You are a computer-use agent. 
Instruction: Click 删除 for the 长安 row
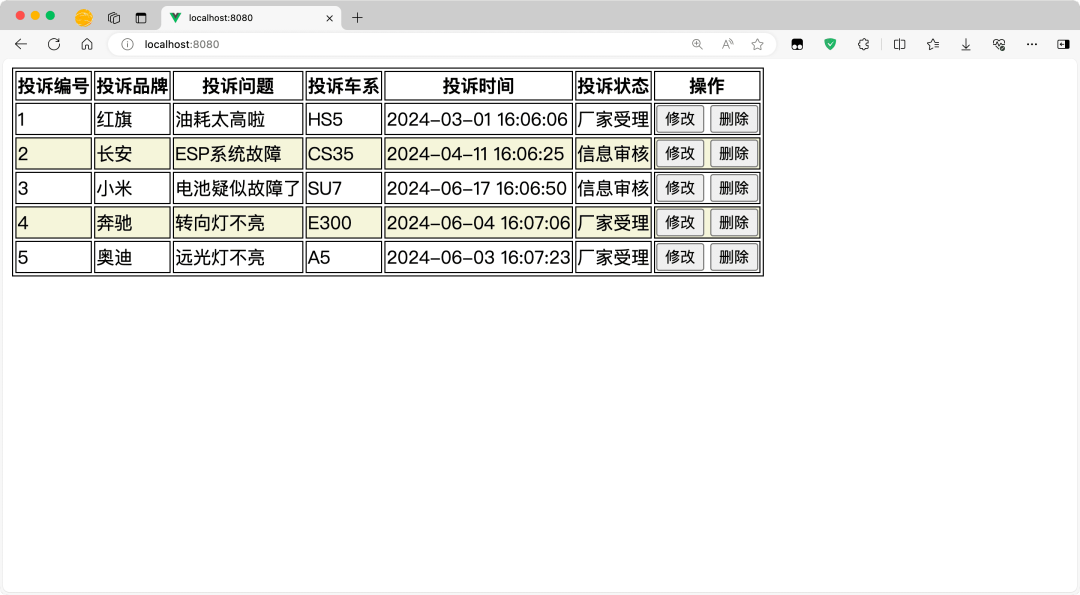[734, 154]
